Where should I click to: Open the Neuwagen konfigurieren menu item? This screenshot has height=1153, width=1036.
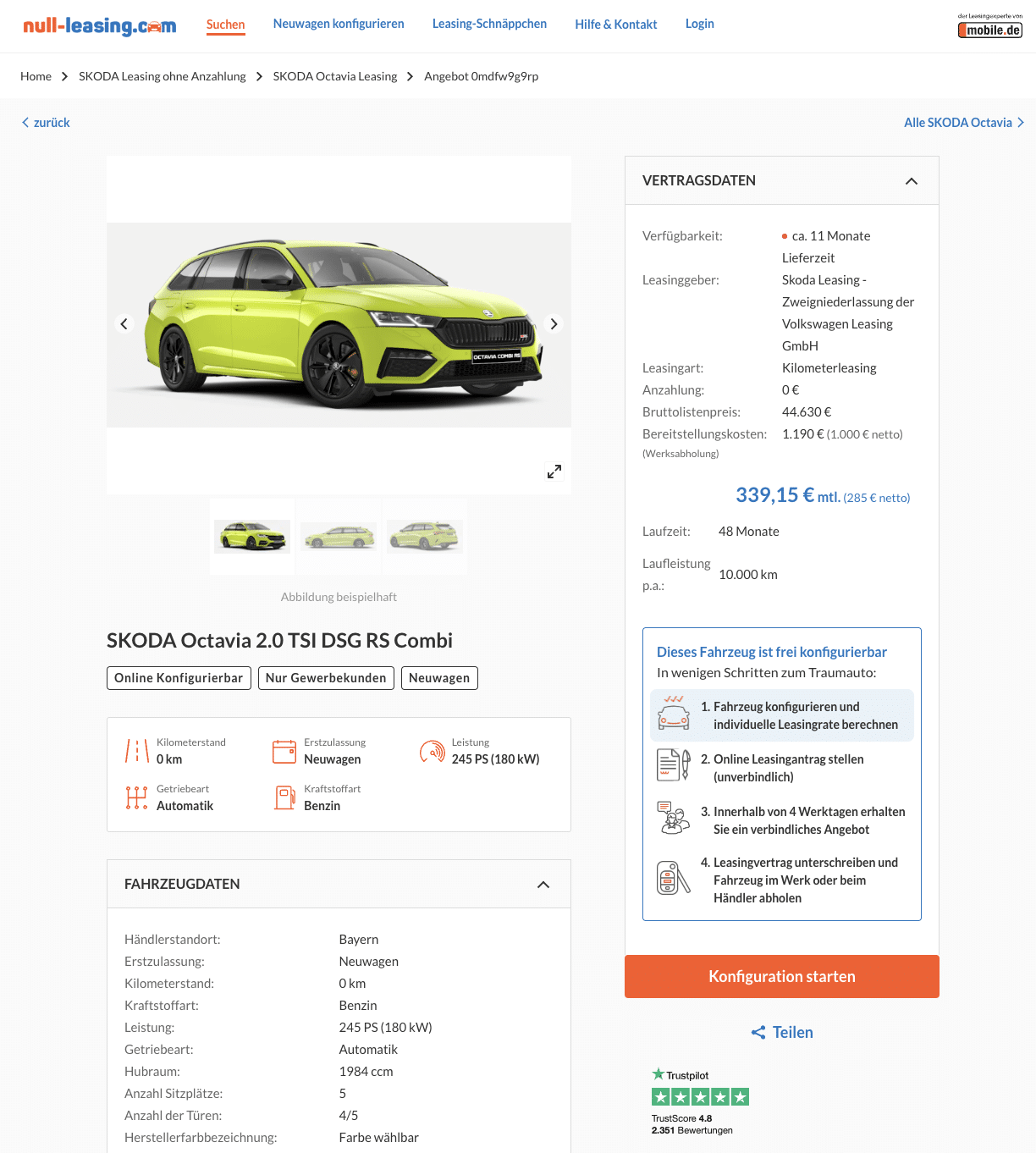(339, 24)
